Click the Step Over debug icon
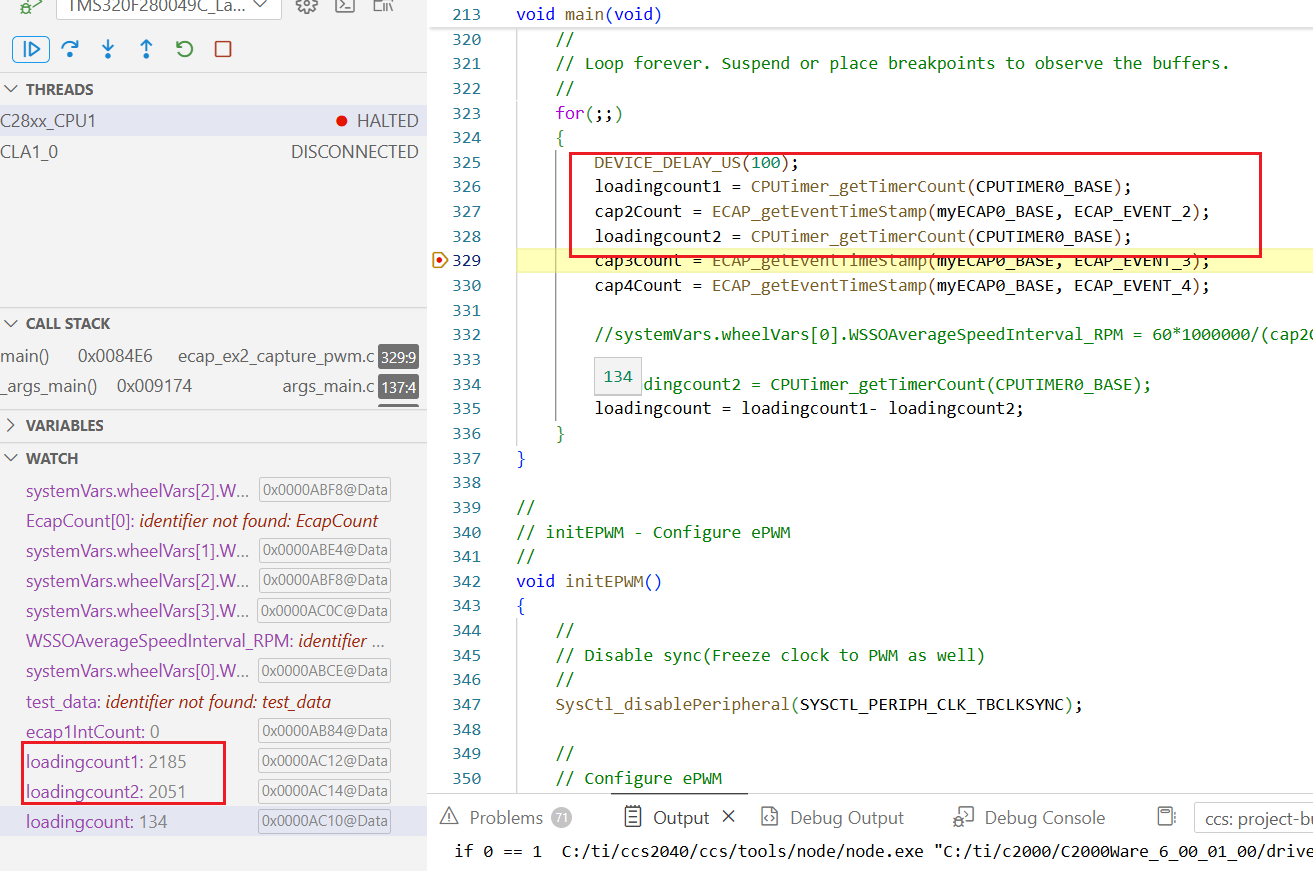This screenshot has width=1313, height=871. [x=70, y=49]
